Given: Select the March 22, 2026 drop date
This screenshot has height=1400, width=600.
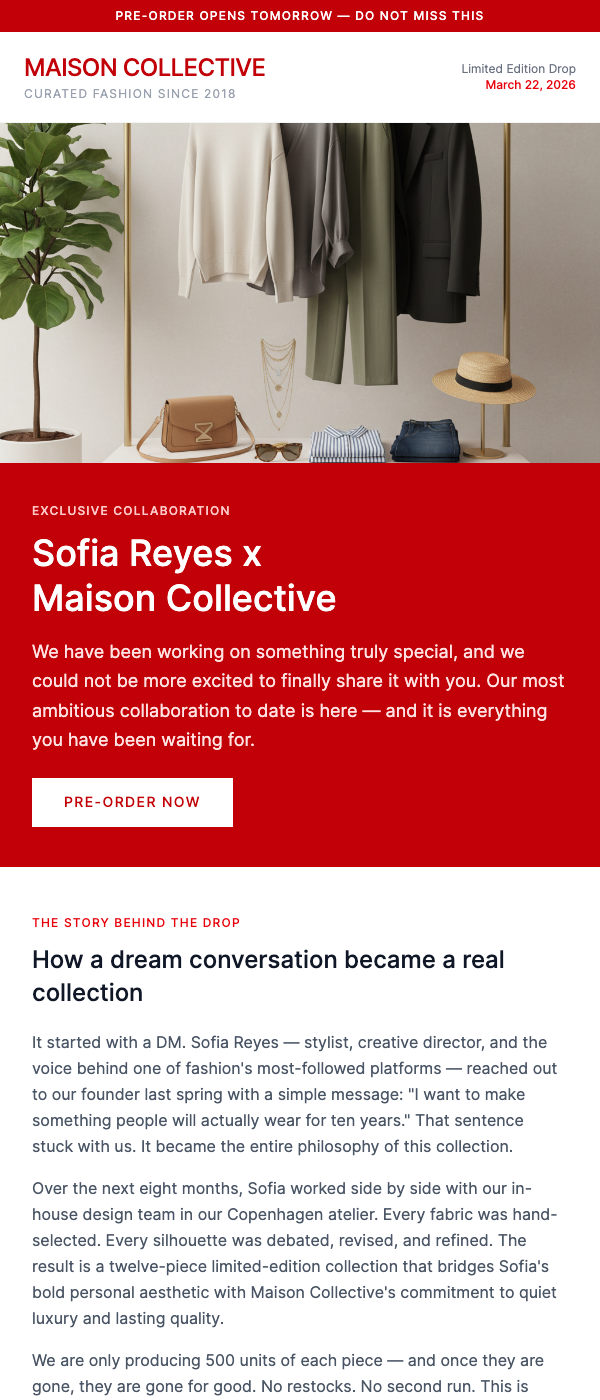Looking at the screenshot, I should coord(531,85).
